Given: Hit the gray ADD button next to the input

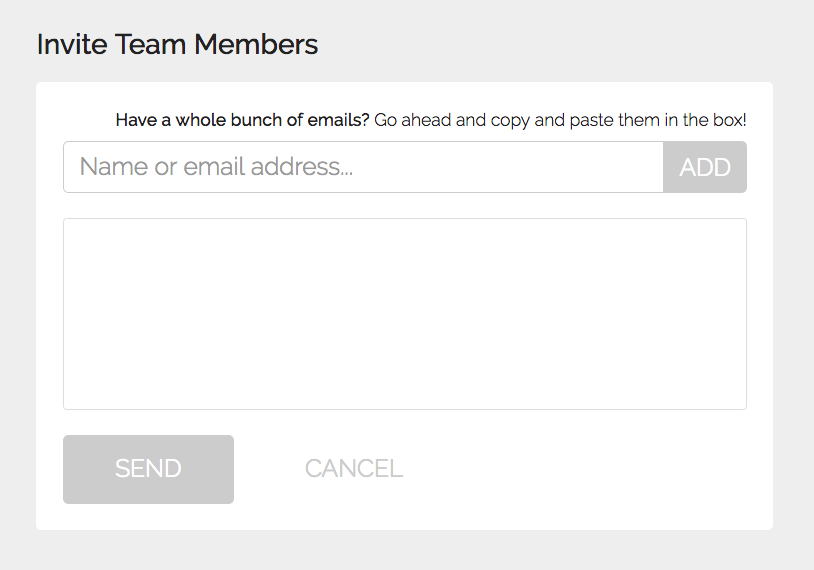Looking at the screenshot, I should click(705, 167).
